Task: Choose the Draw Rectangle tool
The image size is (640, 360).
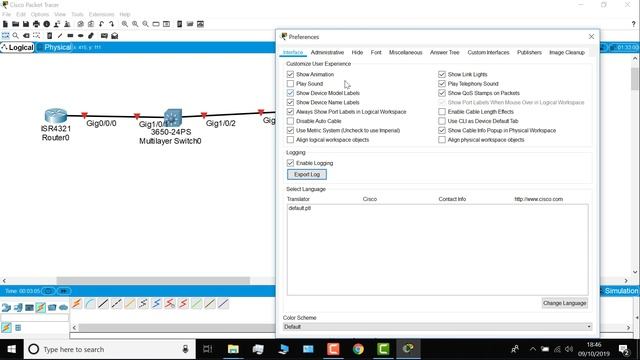Action: point(70,36)
